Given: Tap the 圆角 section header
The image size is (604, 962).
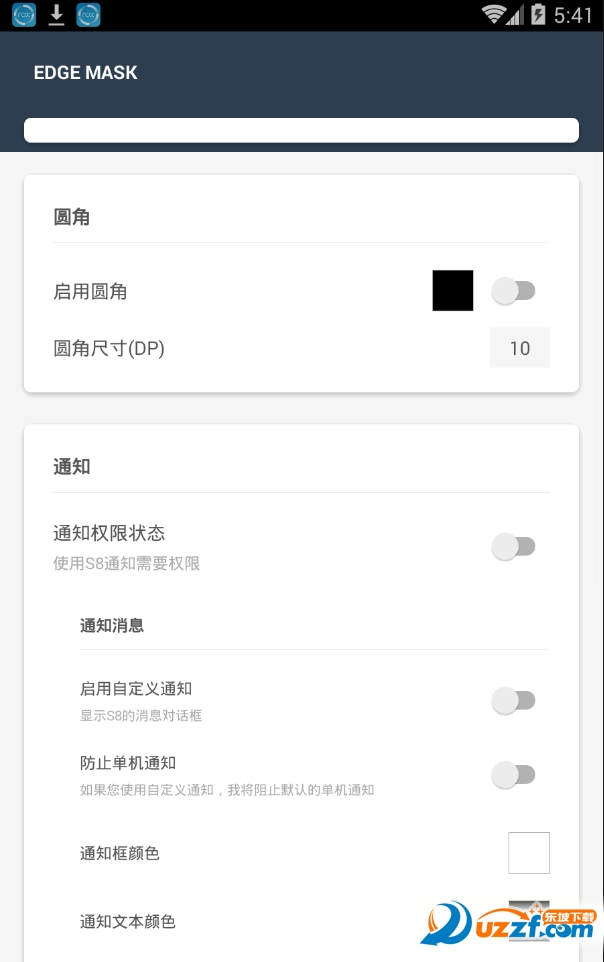Looking at the screenshot, I should pyautogui.click(x=72, y=217).
